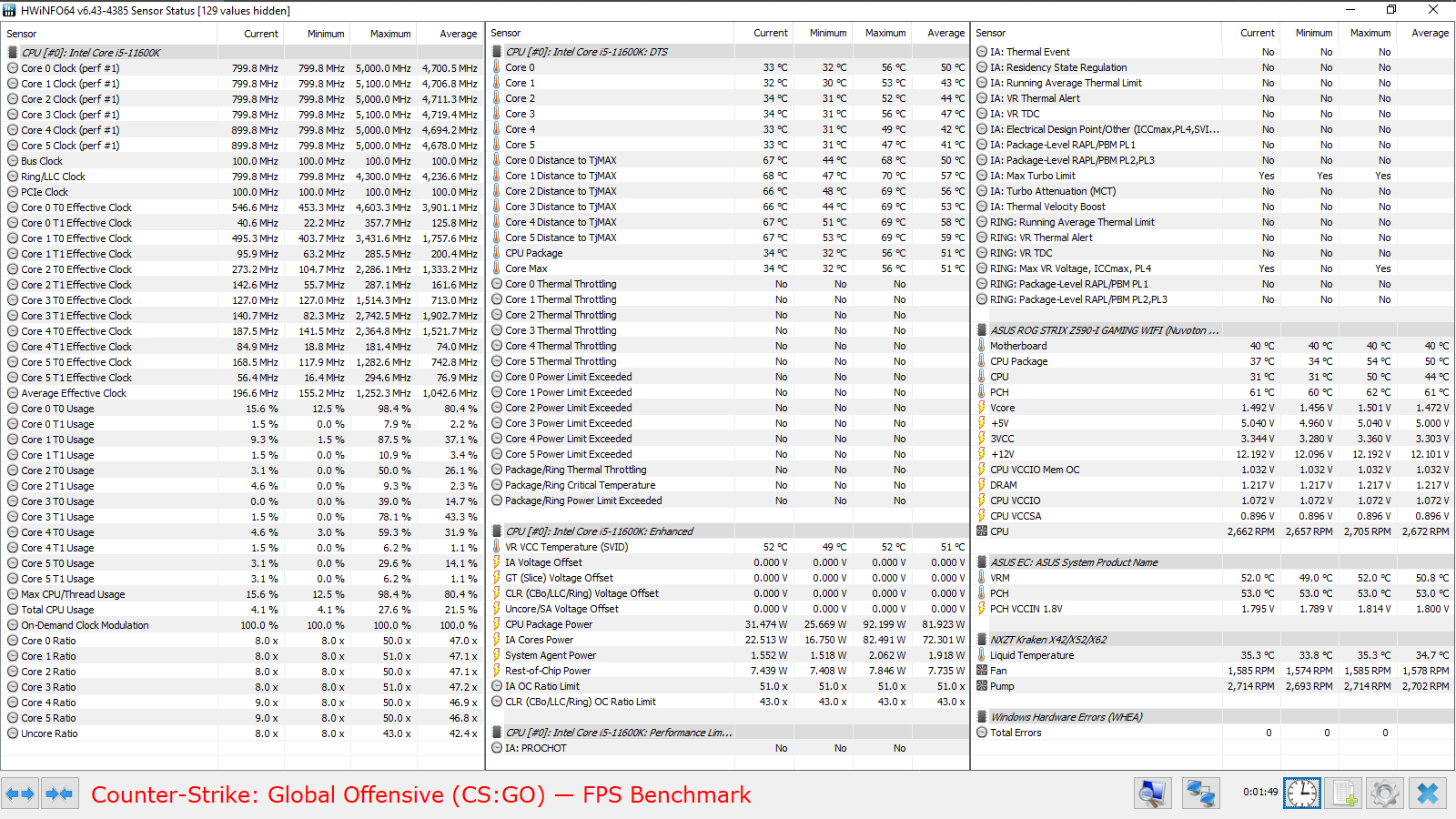The image size is (1456, 819).
Task: Select the Average Effective Clock row
Action: coord(242,393)
